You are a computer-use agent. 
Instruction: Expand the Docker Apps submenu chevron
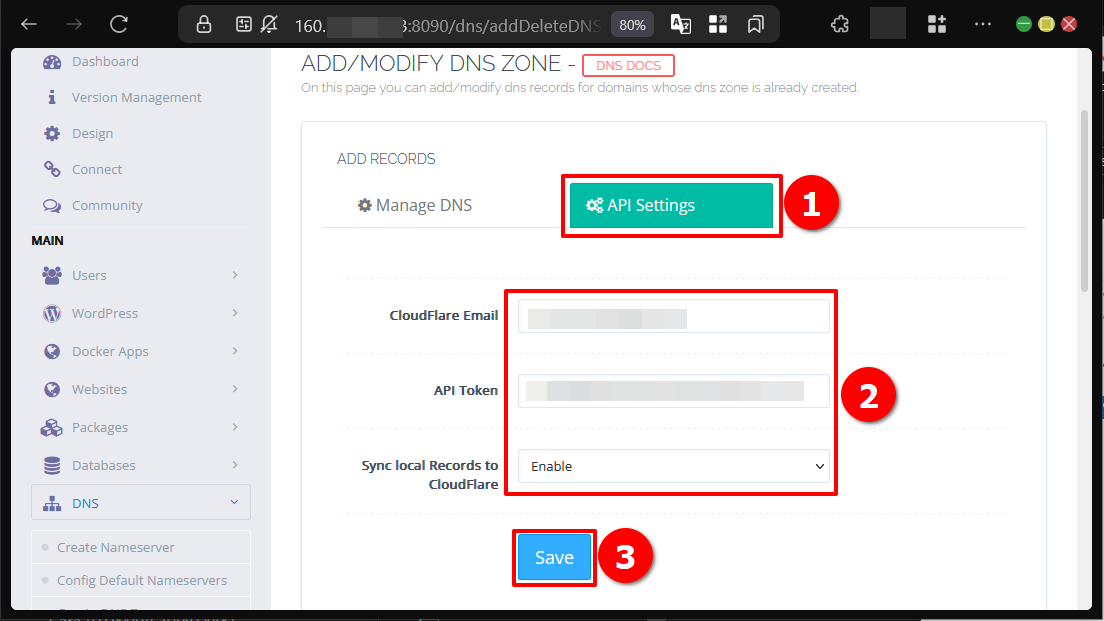click(234, 351)
